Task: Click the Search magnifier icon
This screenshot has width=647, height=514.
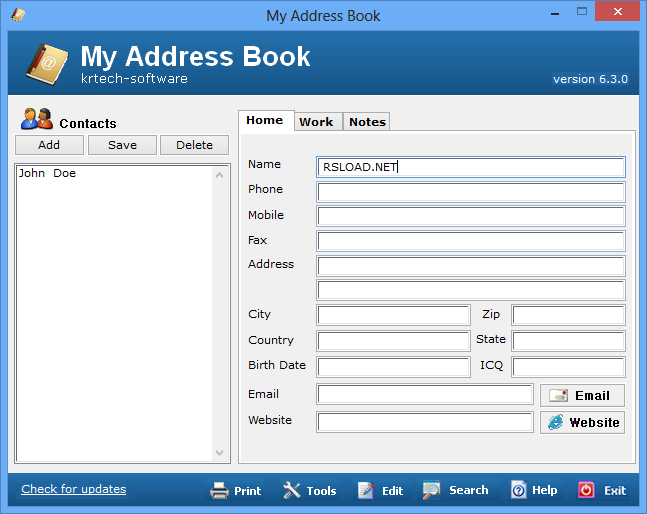Action: (432, 490)
